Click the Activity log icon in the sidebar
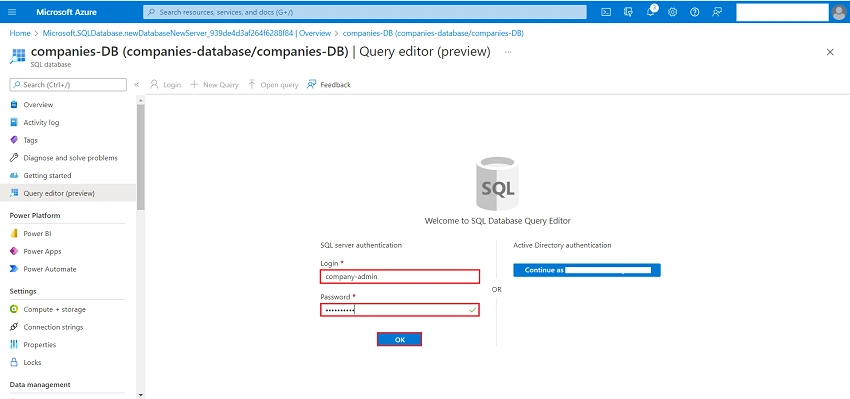 (14, 123)
